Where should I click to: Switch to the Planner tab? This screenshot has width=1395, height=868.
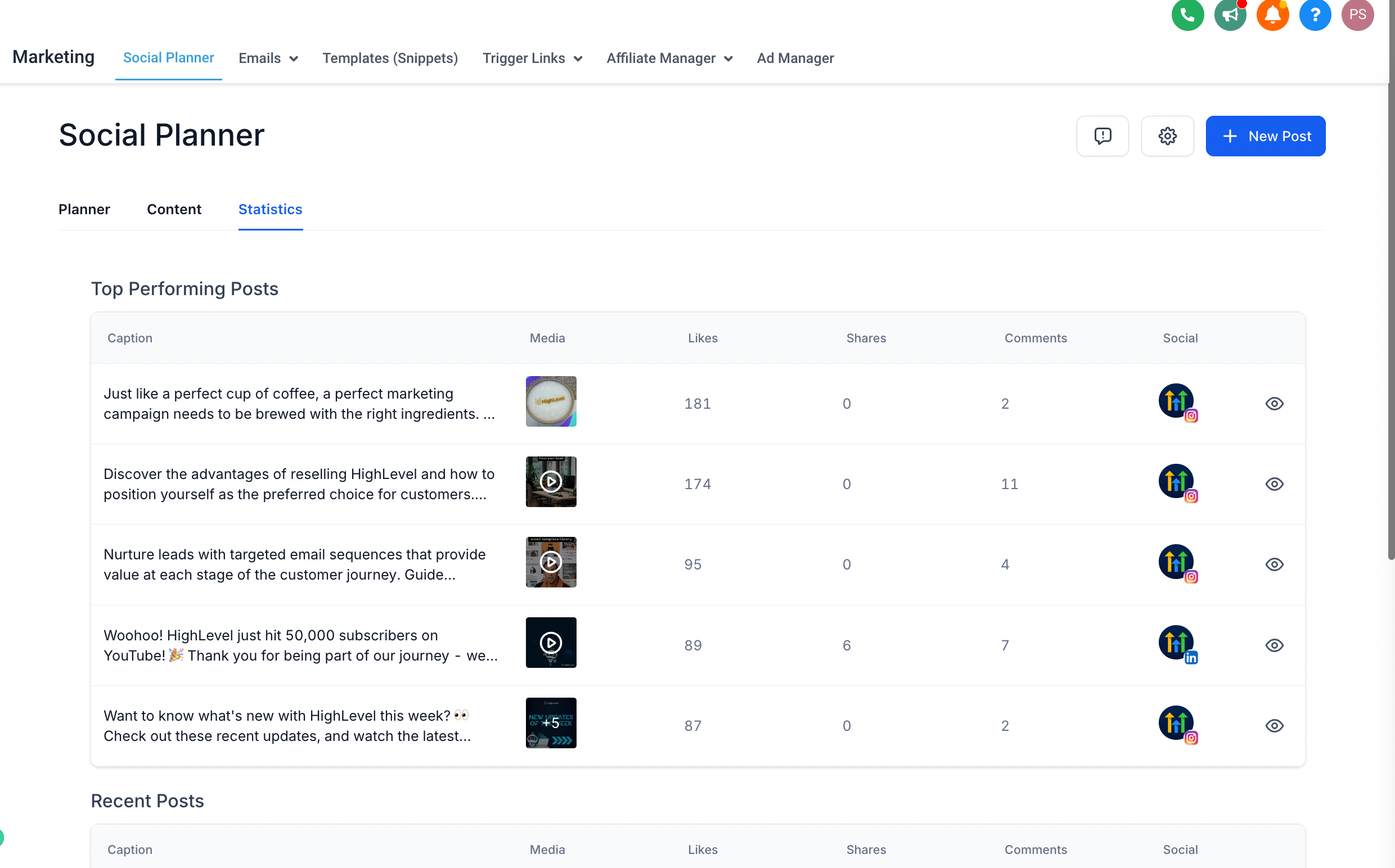(84, 210)
